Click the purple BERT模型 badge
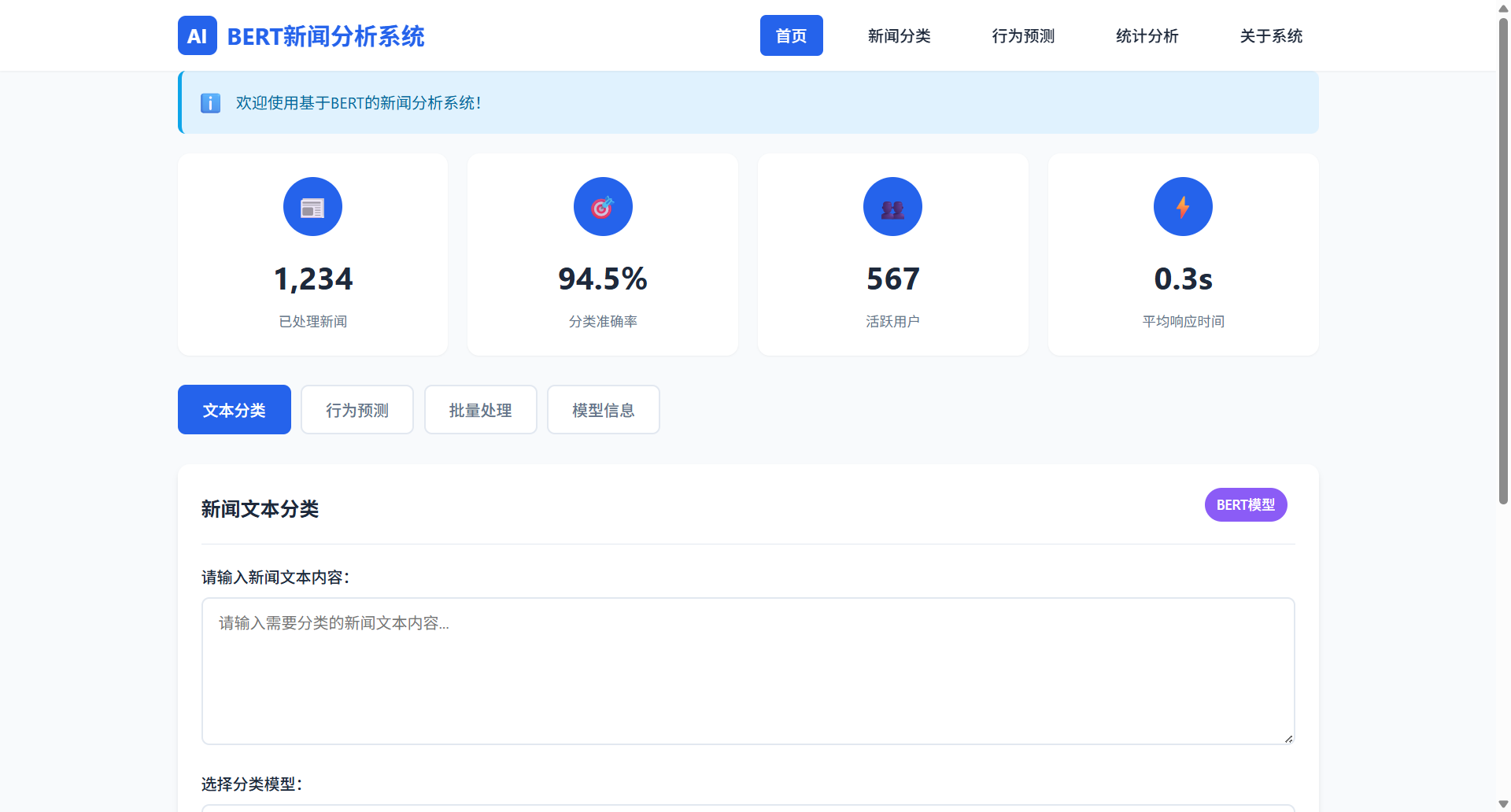Image resolution: width=1511 pixels, height=812 pixels. (1245, 505)
